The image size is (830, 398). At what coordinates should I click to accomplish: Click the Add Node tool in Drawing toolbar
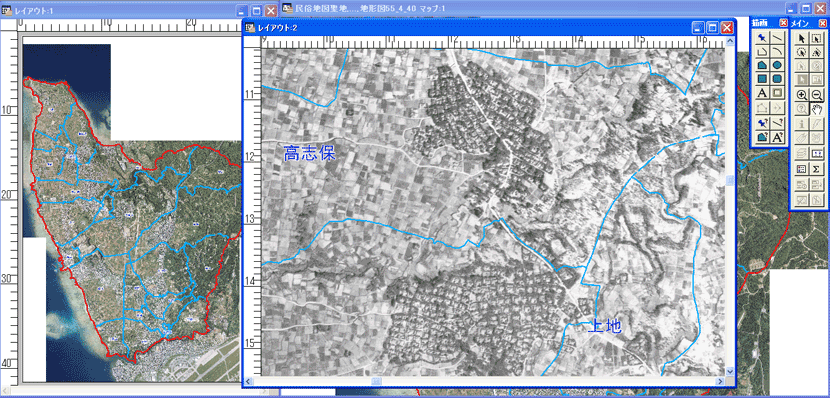coord(777,107)
